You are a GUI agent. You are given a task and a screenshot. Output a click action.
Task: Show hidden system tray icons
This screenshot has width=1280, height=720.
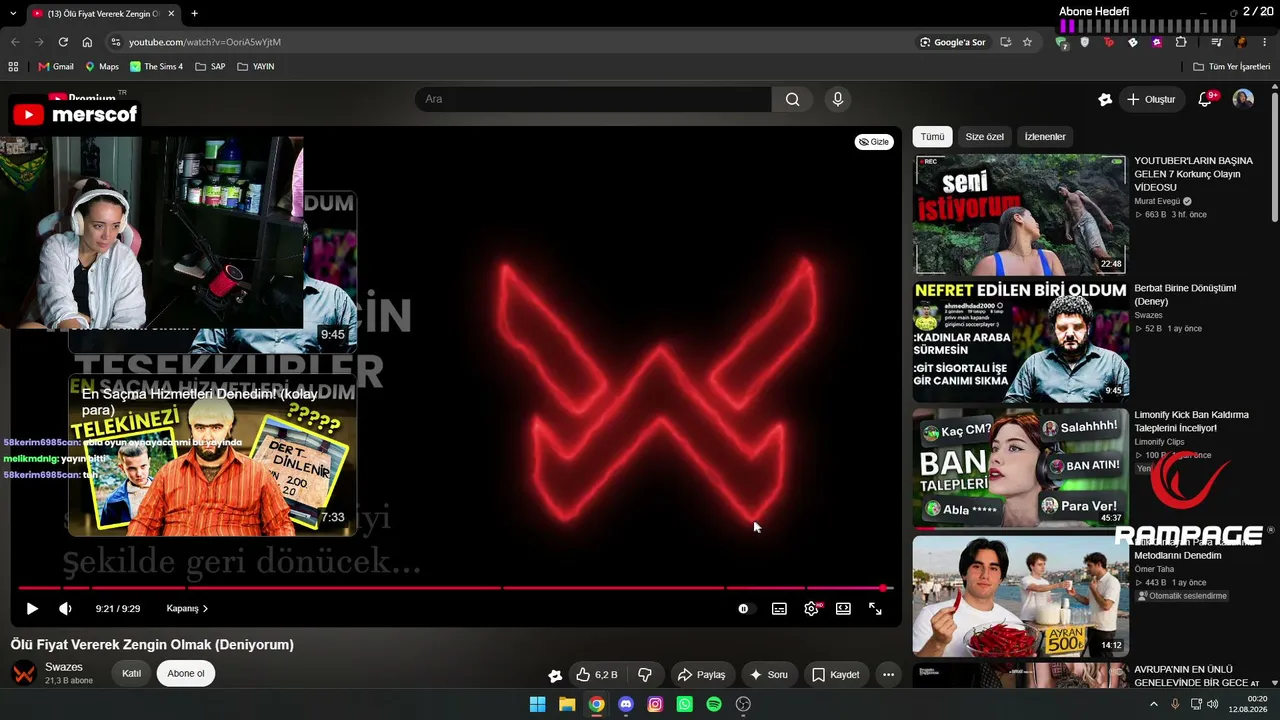[x=1153, y=704]
